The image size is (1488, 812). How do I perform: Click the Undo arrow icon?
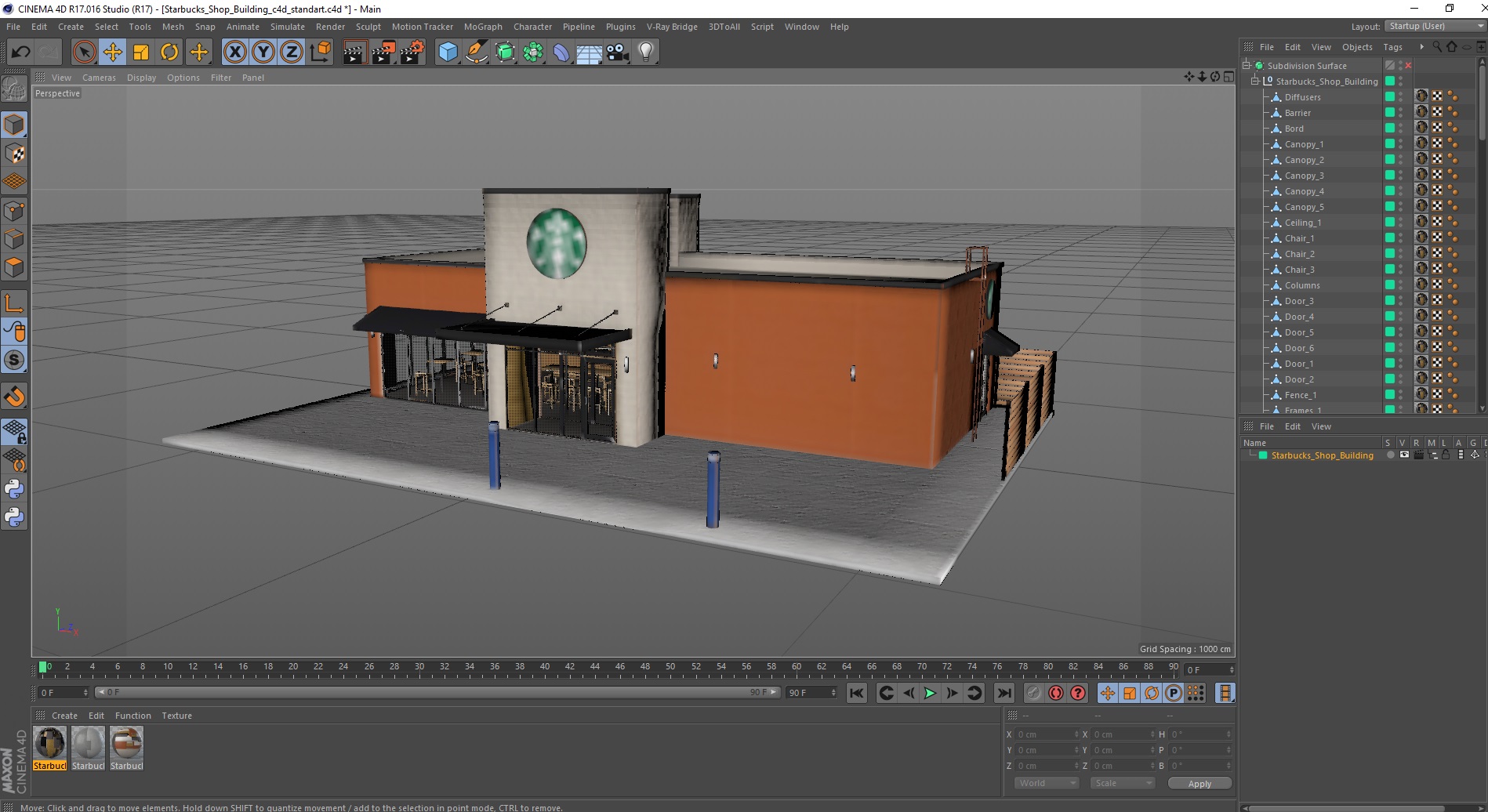tap(20, 53)
